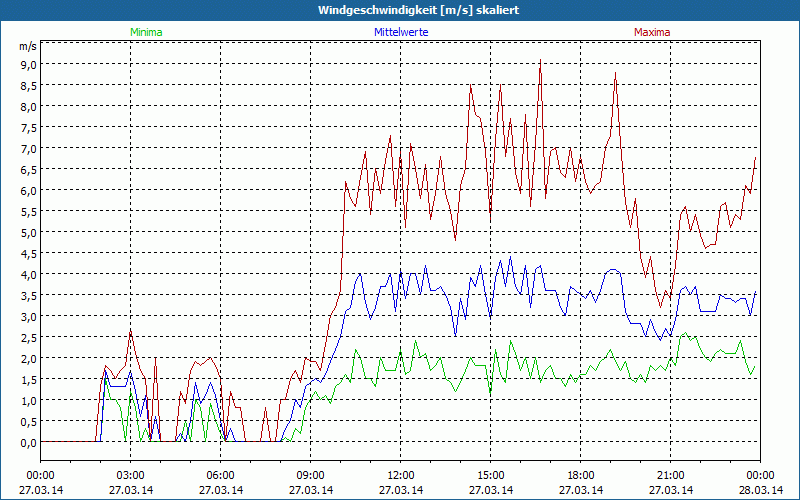The width and height of the screenshot is (800, 500).
Task: Click the "3,0" y-axis value
Action: pyautogui.click(x=29, y=317)
